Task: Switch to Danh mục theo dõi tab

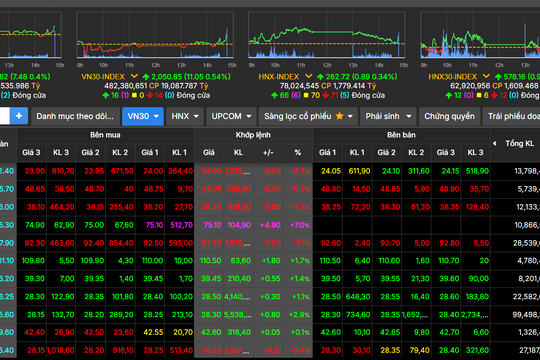Action: pos(75,116)
